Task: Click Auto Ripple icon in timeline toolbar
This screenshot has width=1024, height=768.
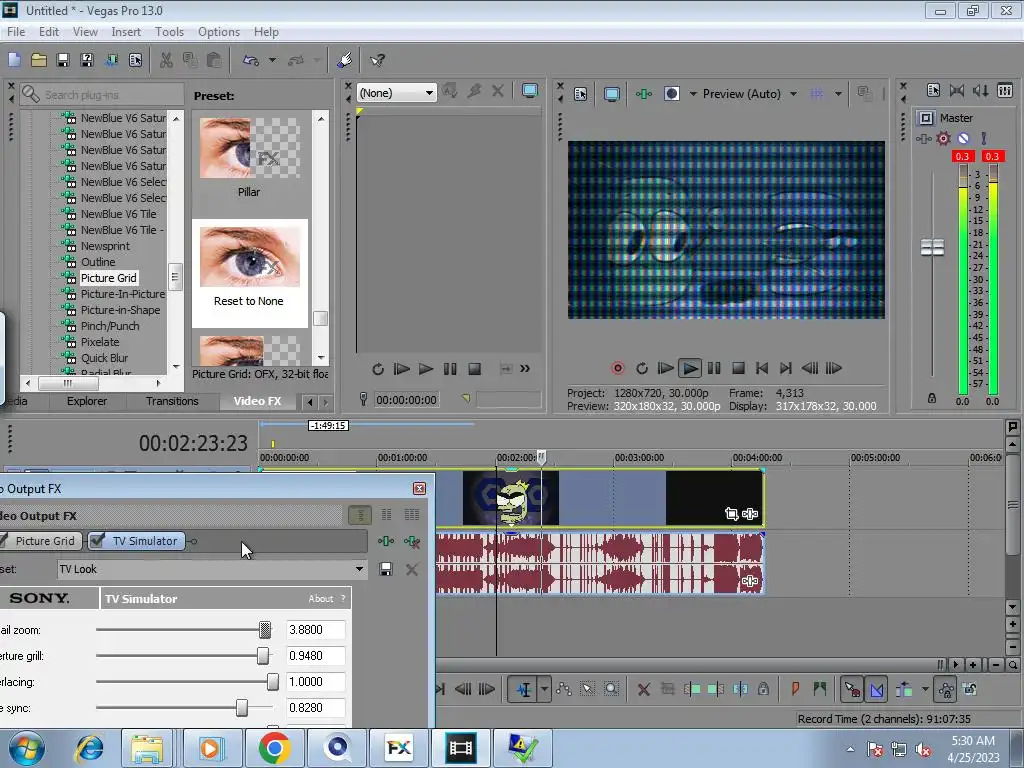Action: (904, 689)
